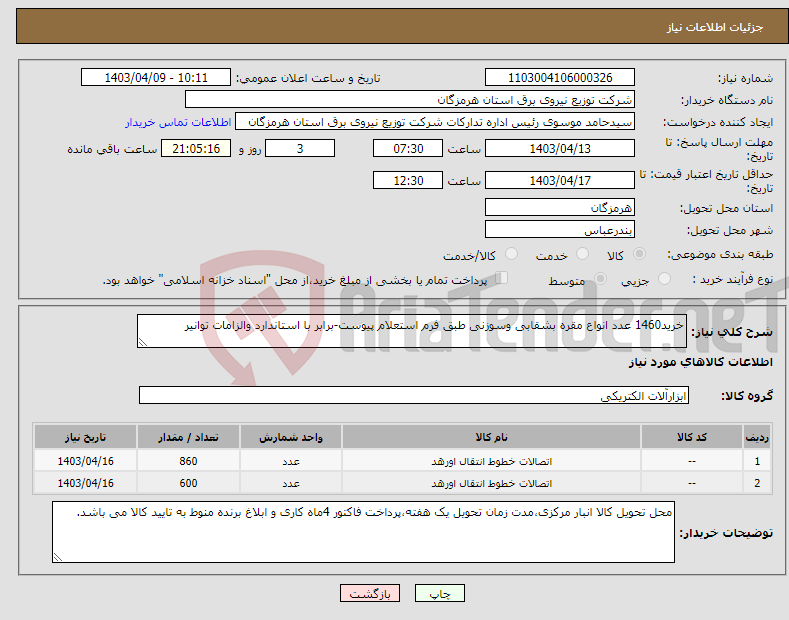Select the کالا/خدمت radio button
Screen dimensions: 789x620
pos(511,254)
